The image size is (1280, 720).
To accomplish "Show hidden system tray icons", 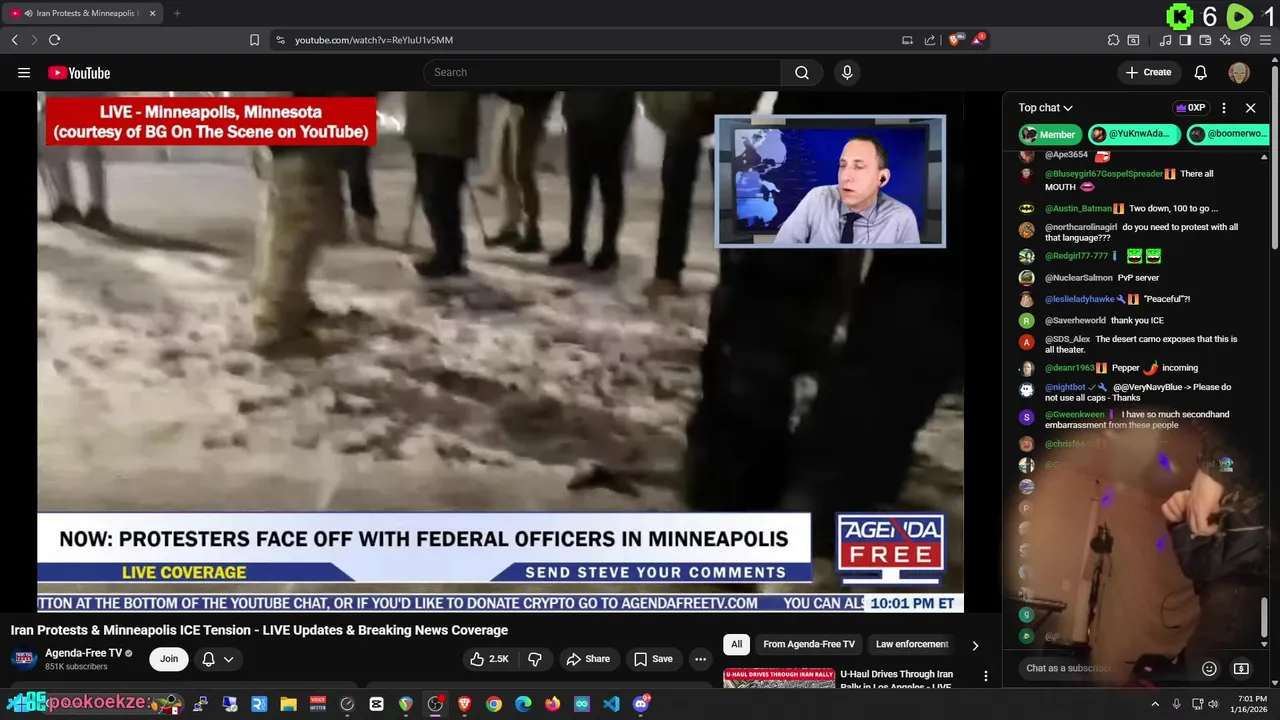I will 1155,704.
